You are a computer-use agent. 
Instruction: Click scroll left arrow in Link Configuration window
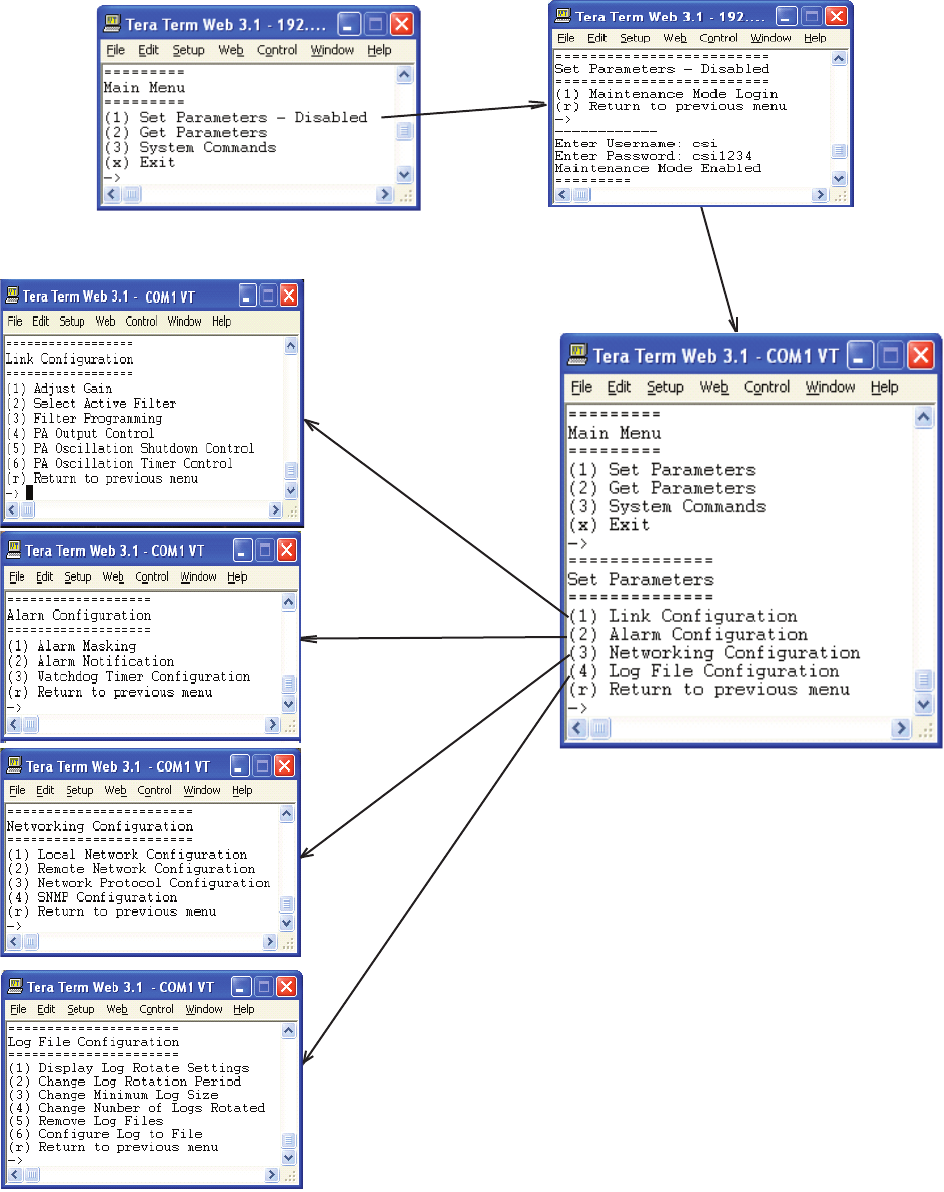tap(12, 510)
